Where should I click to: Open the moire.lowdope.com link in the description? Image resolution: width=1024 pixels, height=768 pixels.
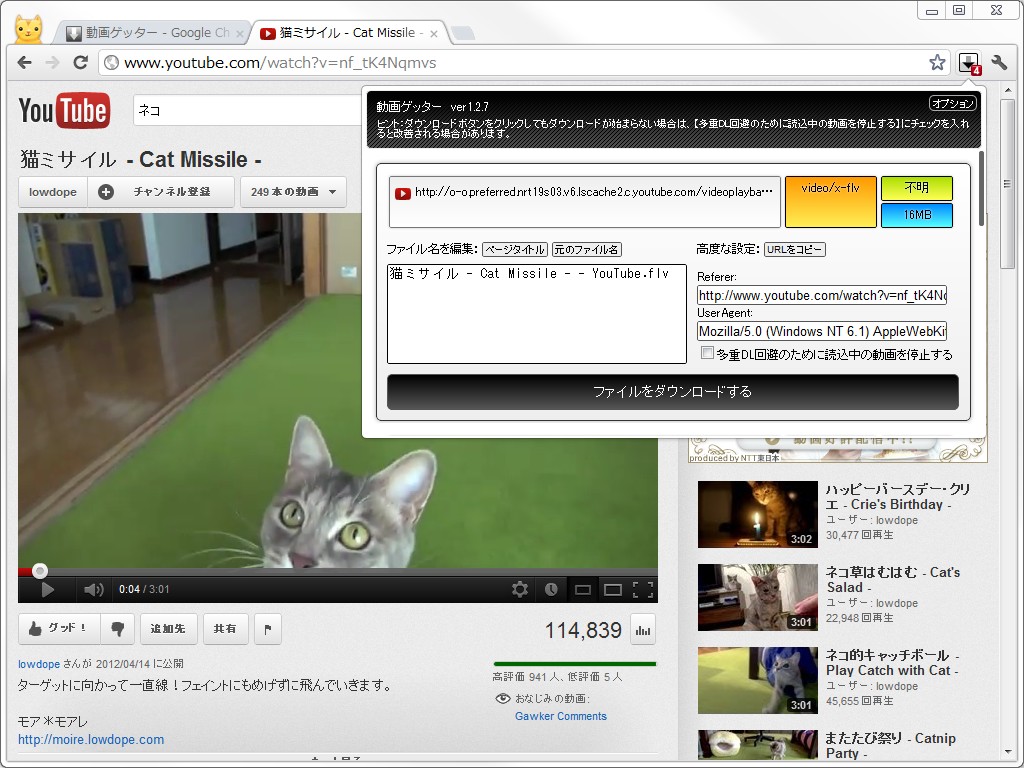[x=90, y=739]
